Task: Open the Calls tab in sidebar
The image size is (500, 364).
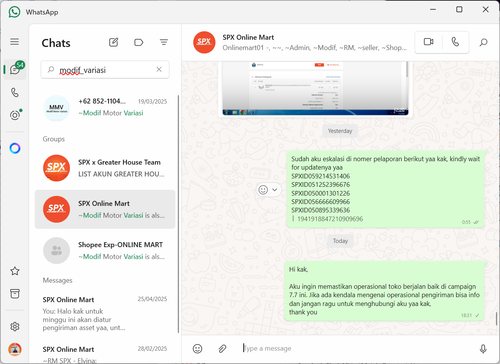Action: [x=15, y=92]
